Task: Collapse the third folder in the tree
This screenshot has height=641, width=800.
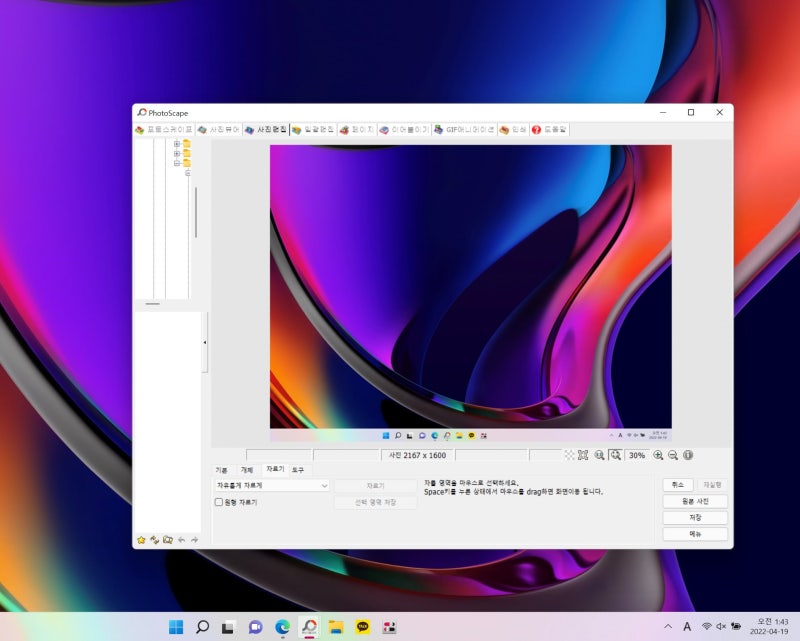Action: coord(177,163)
